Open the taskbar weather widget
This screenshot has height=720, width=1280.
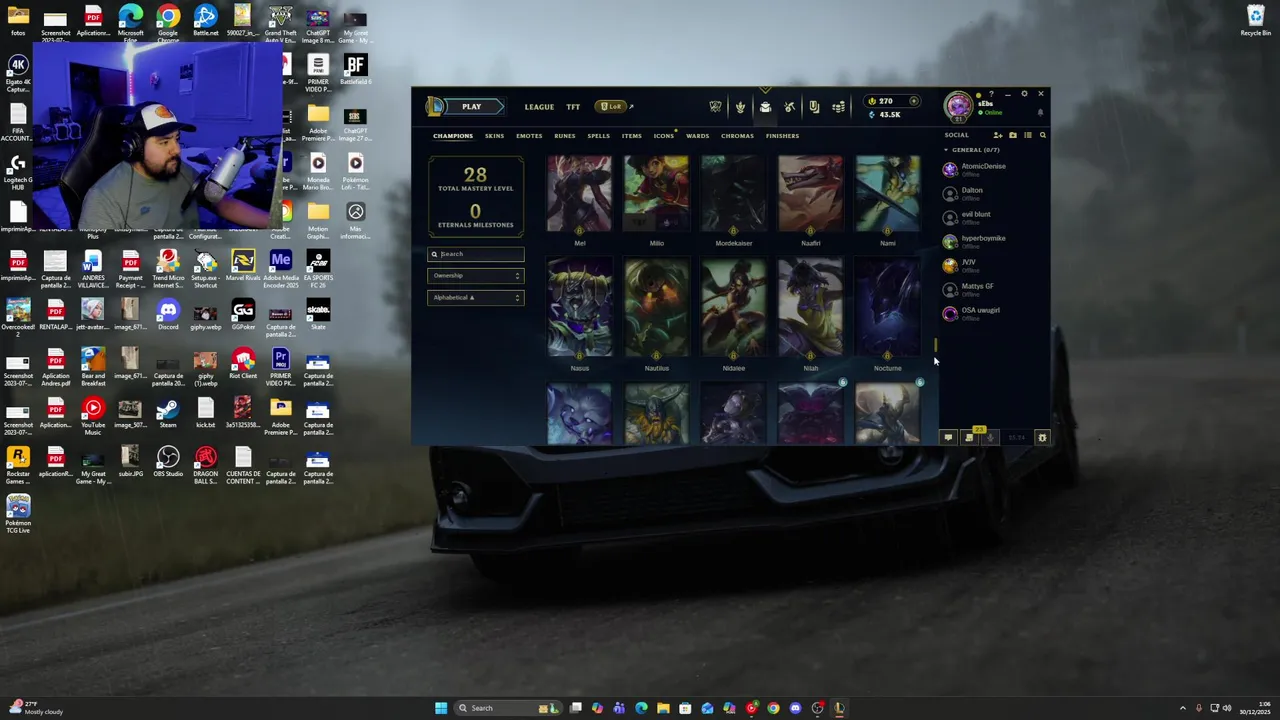point(36,708)
